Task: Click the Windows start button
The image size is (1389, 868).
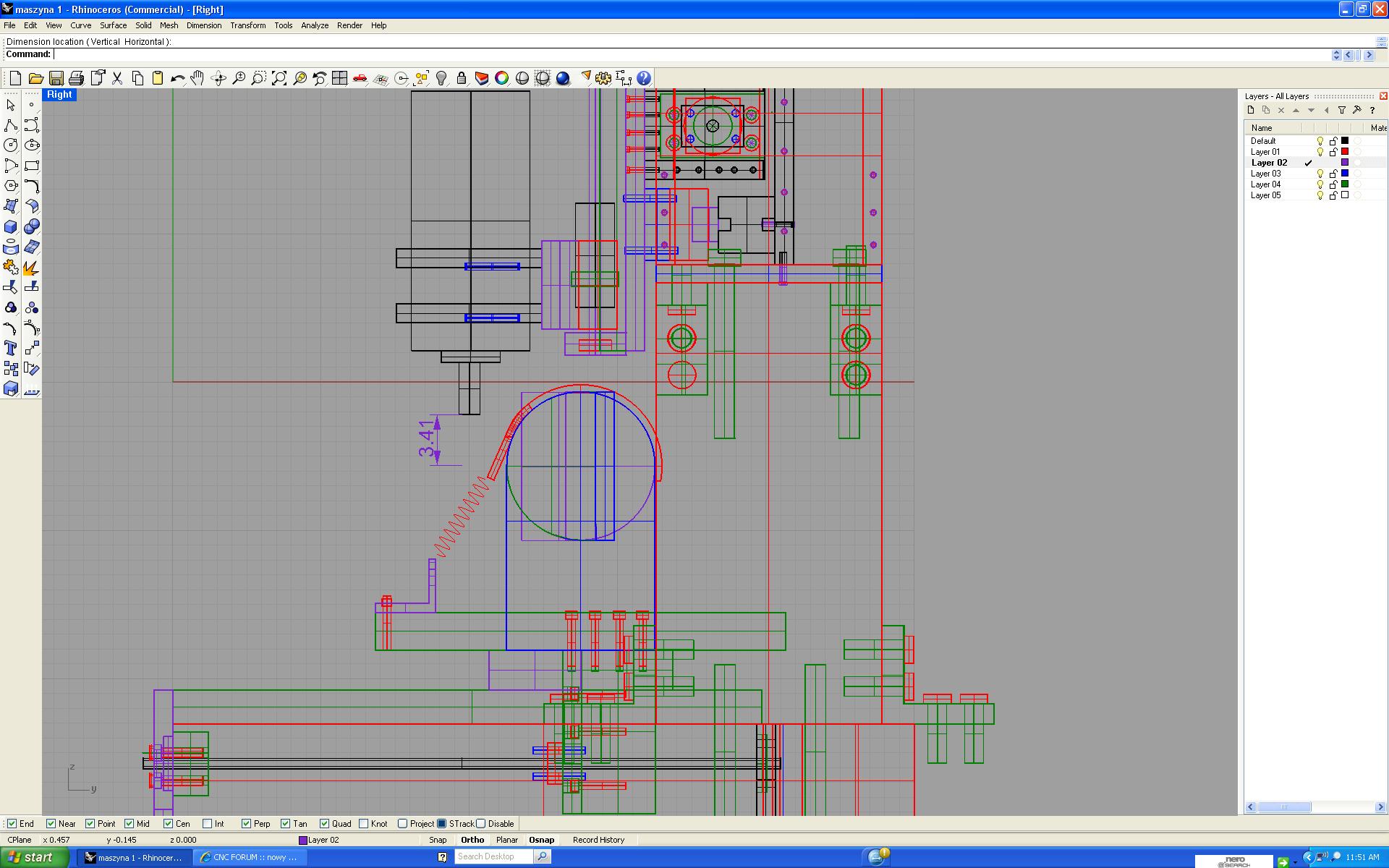Action: pos(34,858)
